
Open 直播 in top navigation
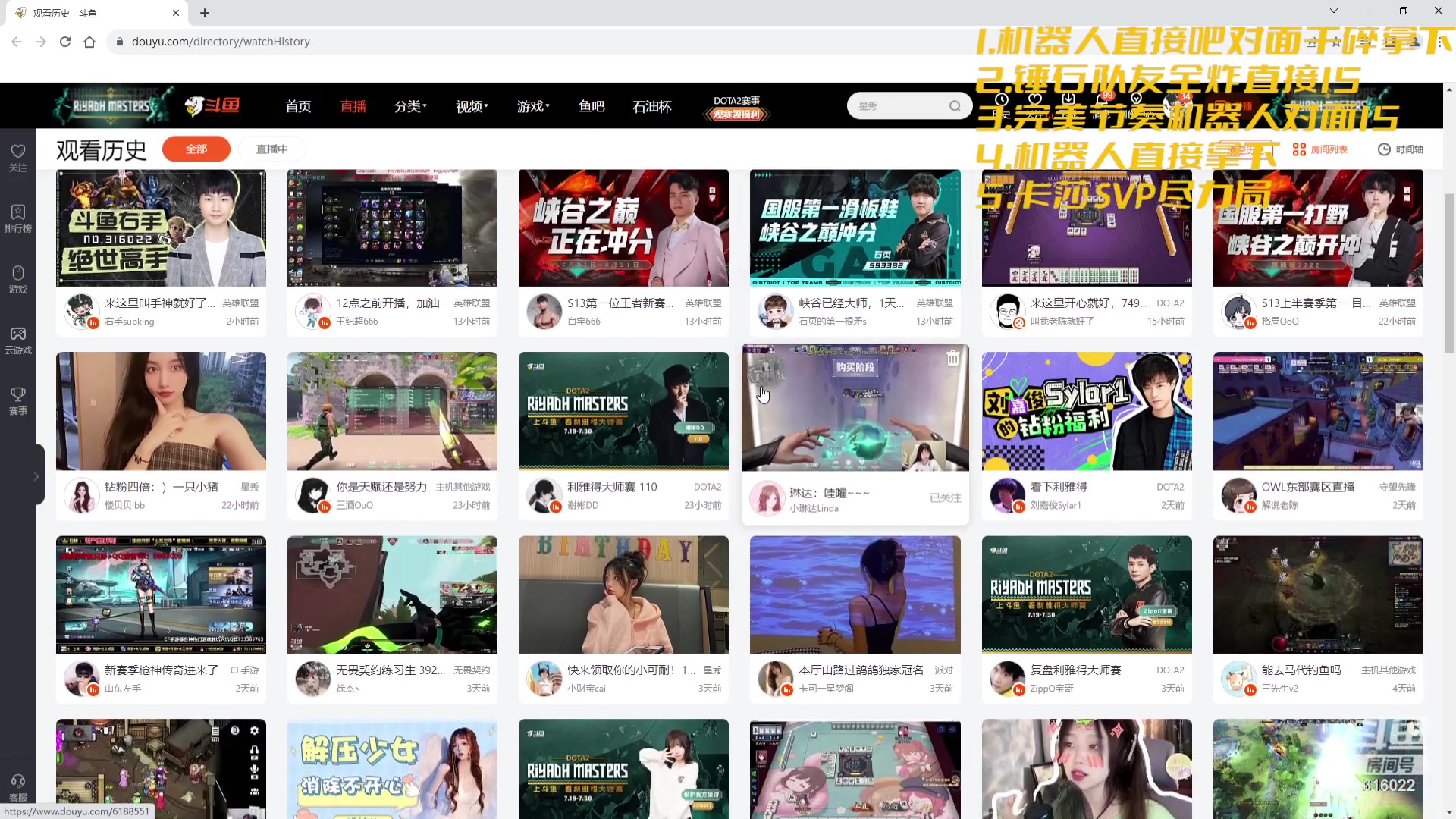[353, 106]
